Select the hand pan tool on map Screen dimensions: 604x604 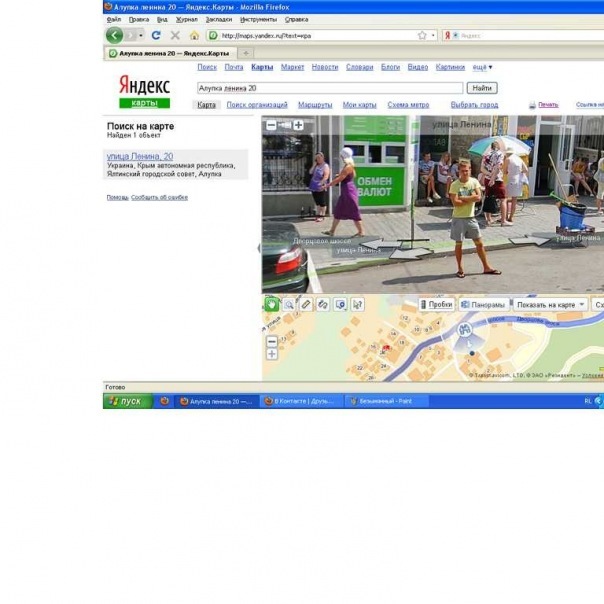tap(271, 304)
